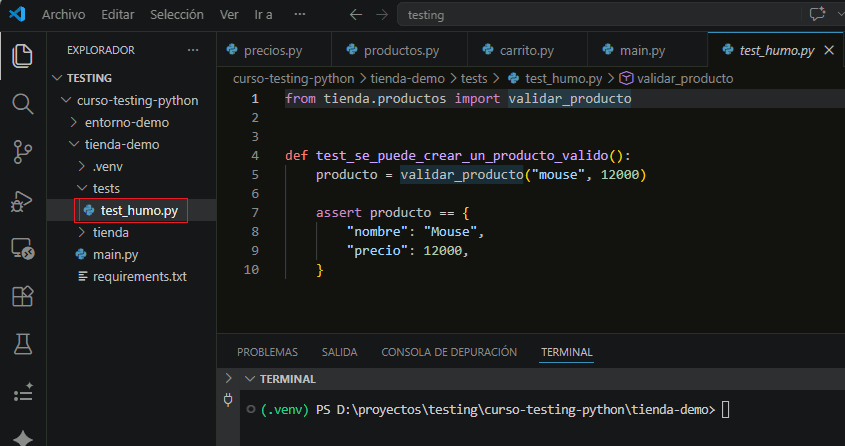Switch to the productos.py tab
This screenshot has width=845, height=446.
coord(399,50)
